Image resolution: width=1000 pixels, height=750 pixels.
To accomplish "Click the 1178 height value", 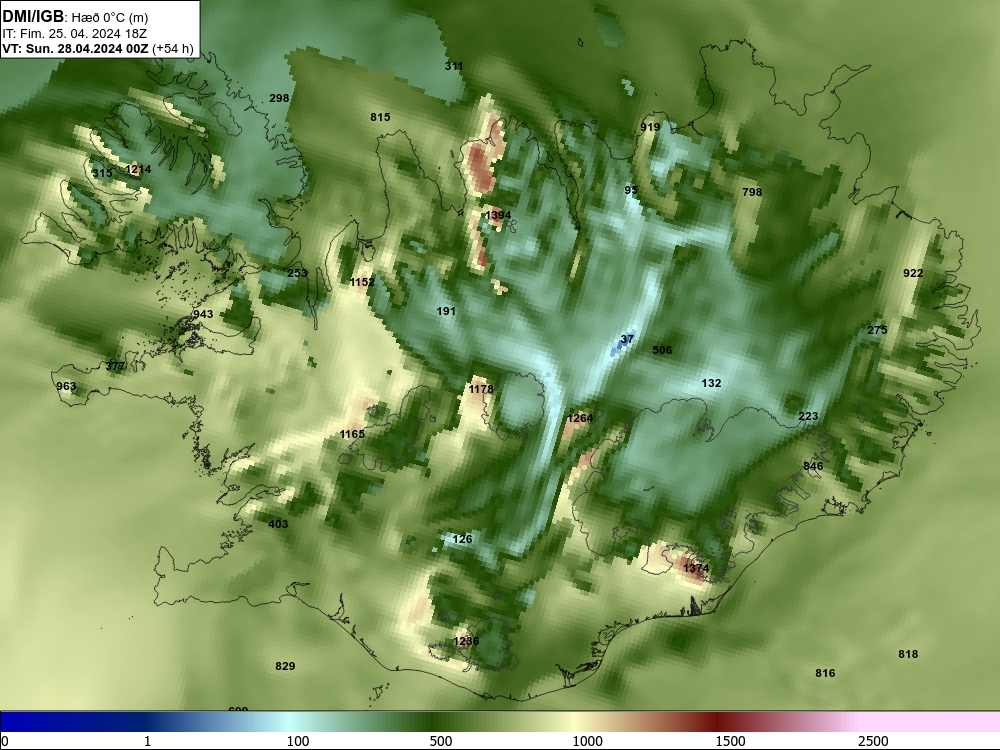I will pyautogui.click(x=481, y=390).
